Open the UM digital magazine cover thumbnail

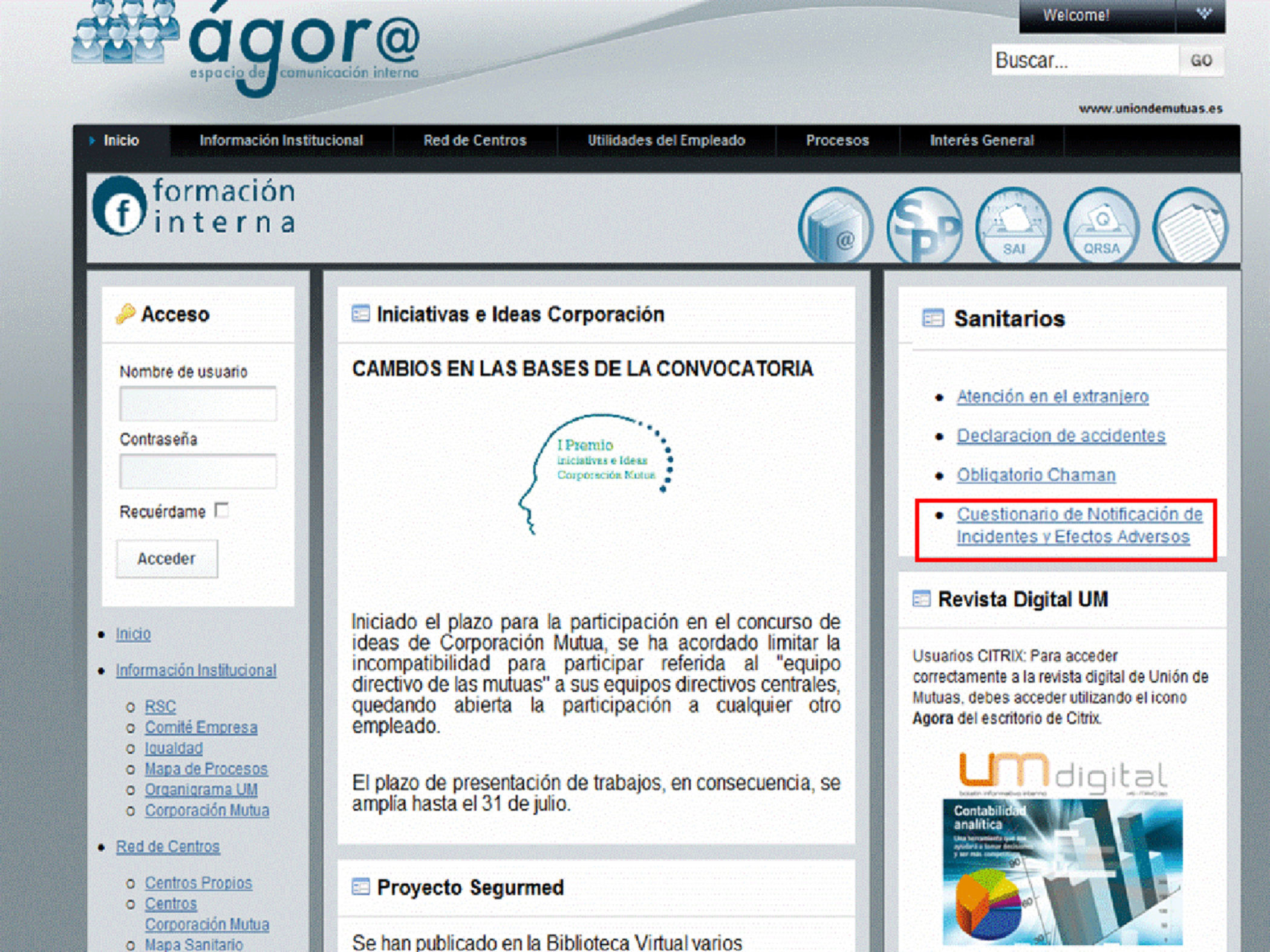coord(1063,871)
